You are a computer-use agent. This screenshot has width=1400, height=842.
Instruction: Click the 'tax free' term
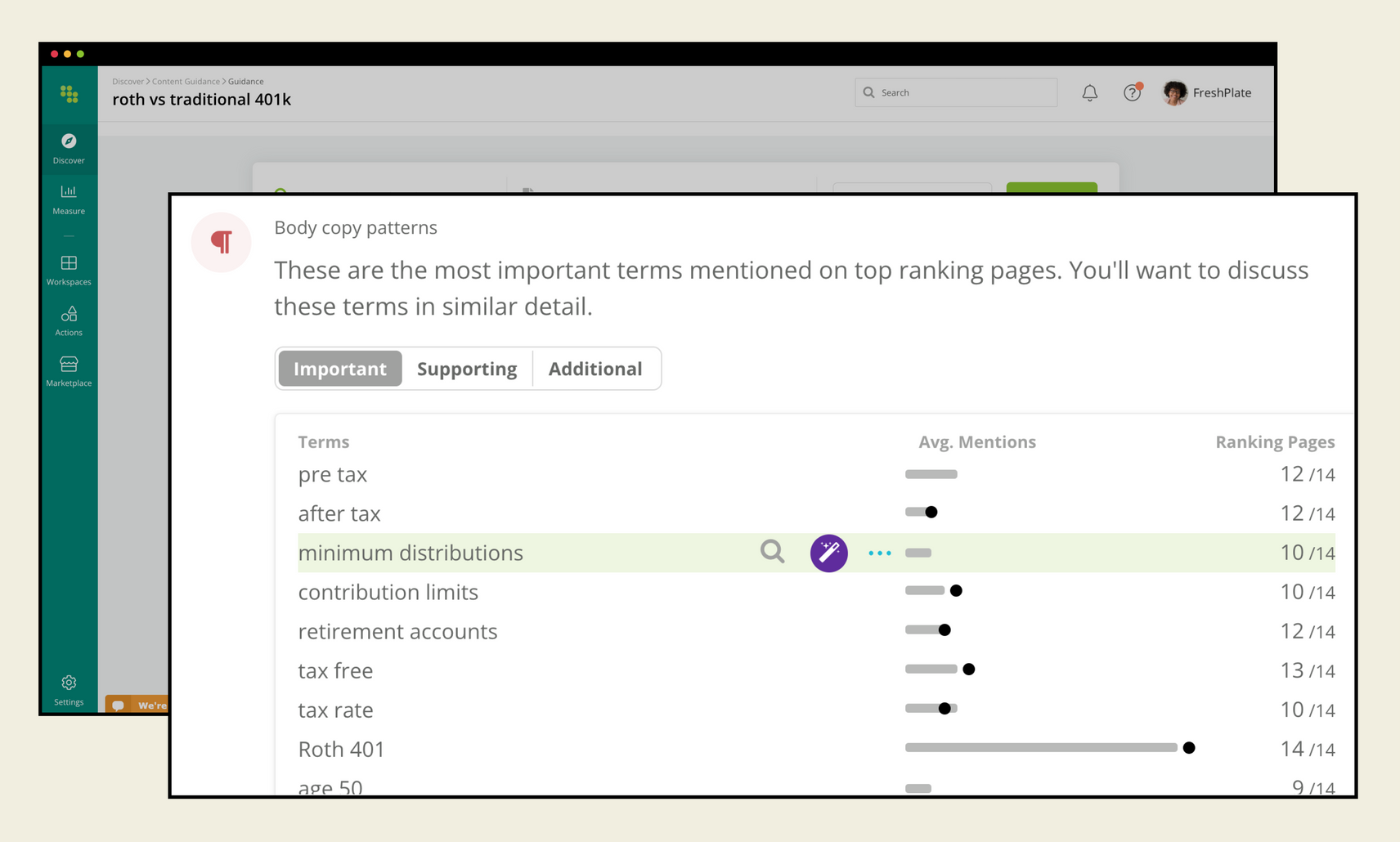coord(335,670)
